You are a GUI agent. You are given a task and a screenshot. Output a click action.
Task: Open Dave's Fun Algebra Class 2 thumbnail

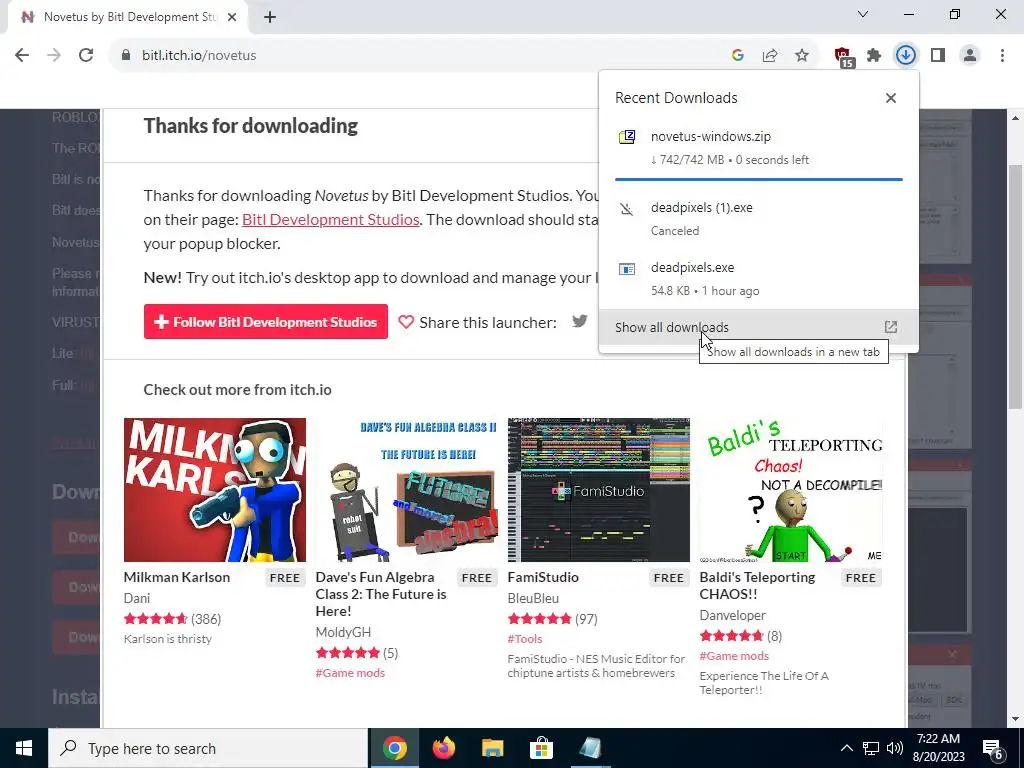tap(407, 490)
